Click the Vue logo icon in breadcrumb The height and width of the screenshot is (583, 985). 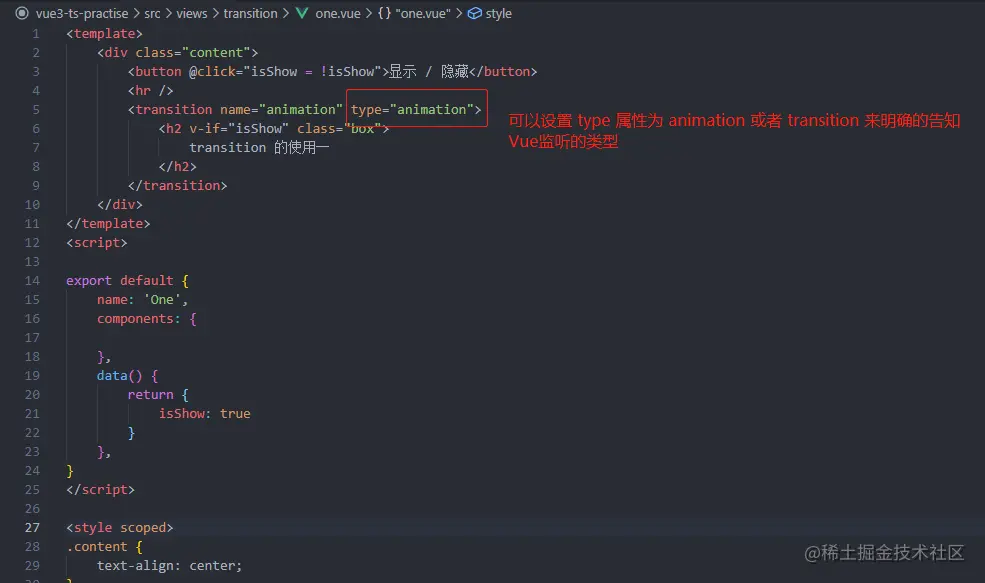coord(302,13)
